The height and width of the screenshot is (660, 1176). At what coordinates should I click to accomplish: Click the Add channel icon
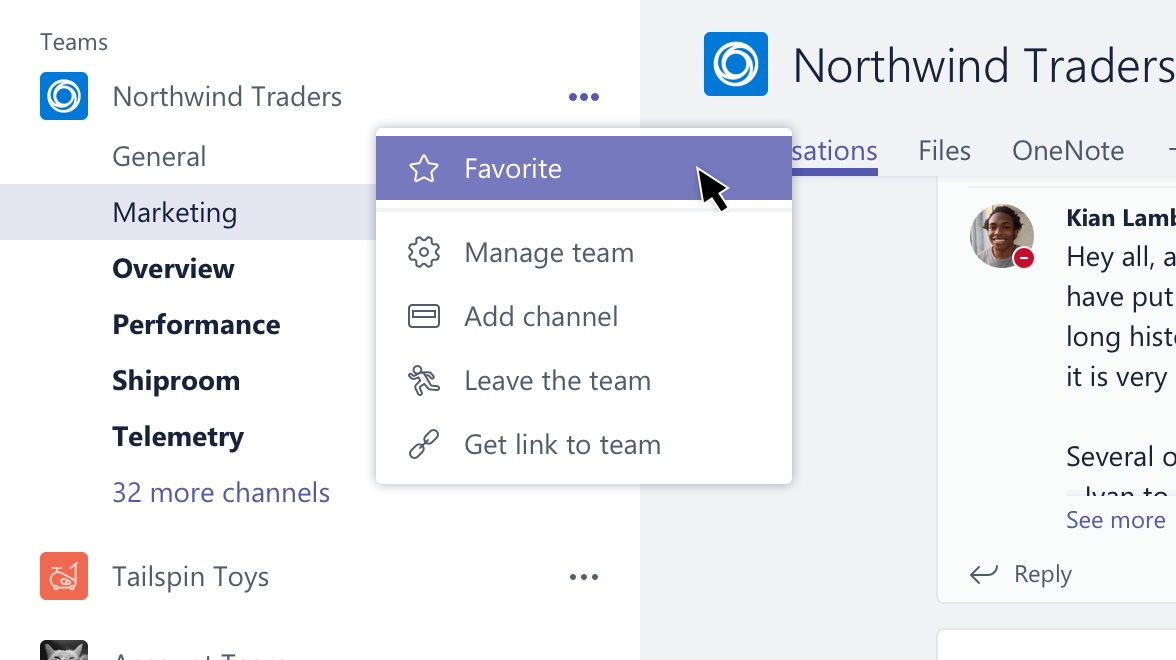click(424, 316)
